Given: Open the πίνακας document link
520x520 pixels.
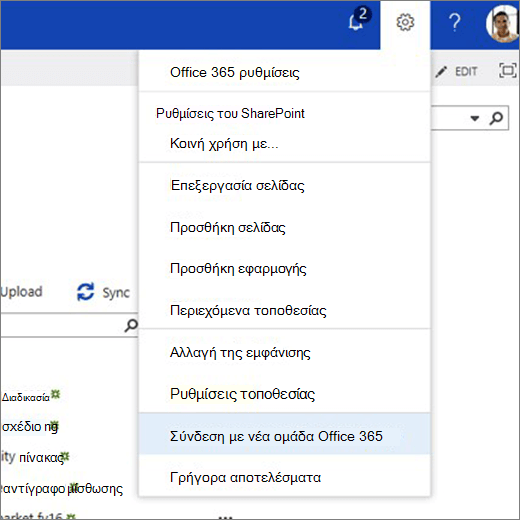Looking at the screenshot, I should (x=41, y=458).
